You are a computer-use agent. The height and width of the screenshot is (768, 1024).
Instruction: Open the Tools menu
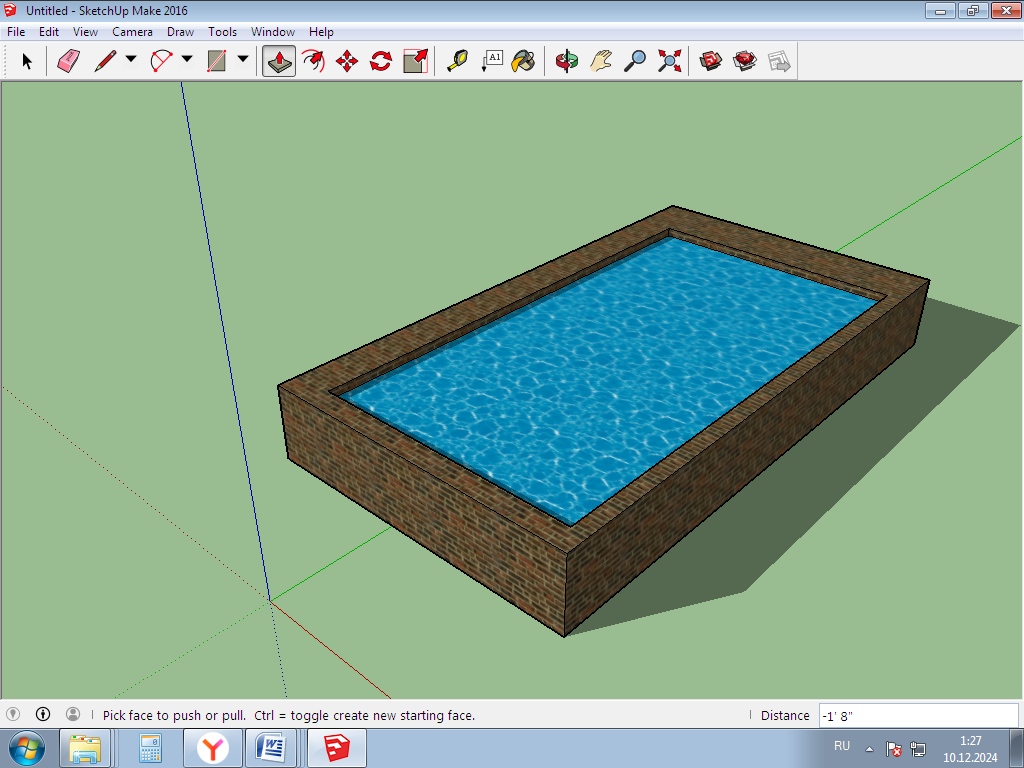(222, 32)
